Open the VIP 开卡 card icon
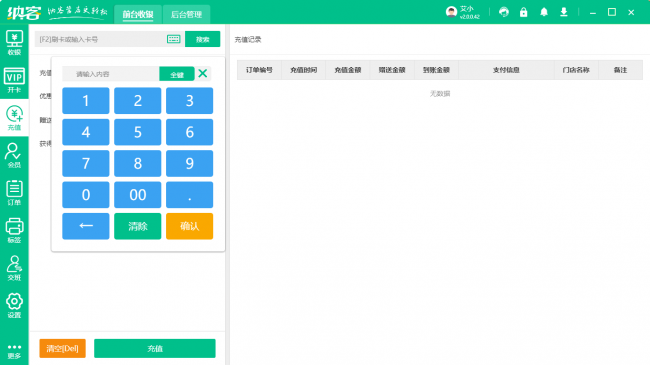The width and height of the screenshot is (650, 365). [14, 80]
